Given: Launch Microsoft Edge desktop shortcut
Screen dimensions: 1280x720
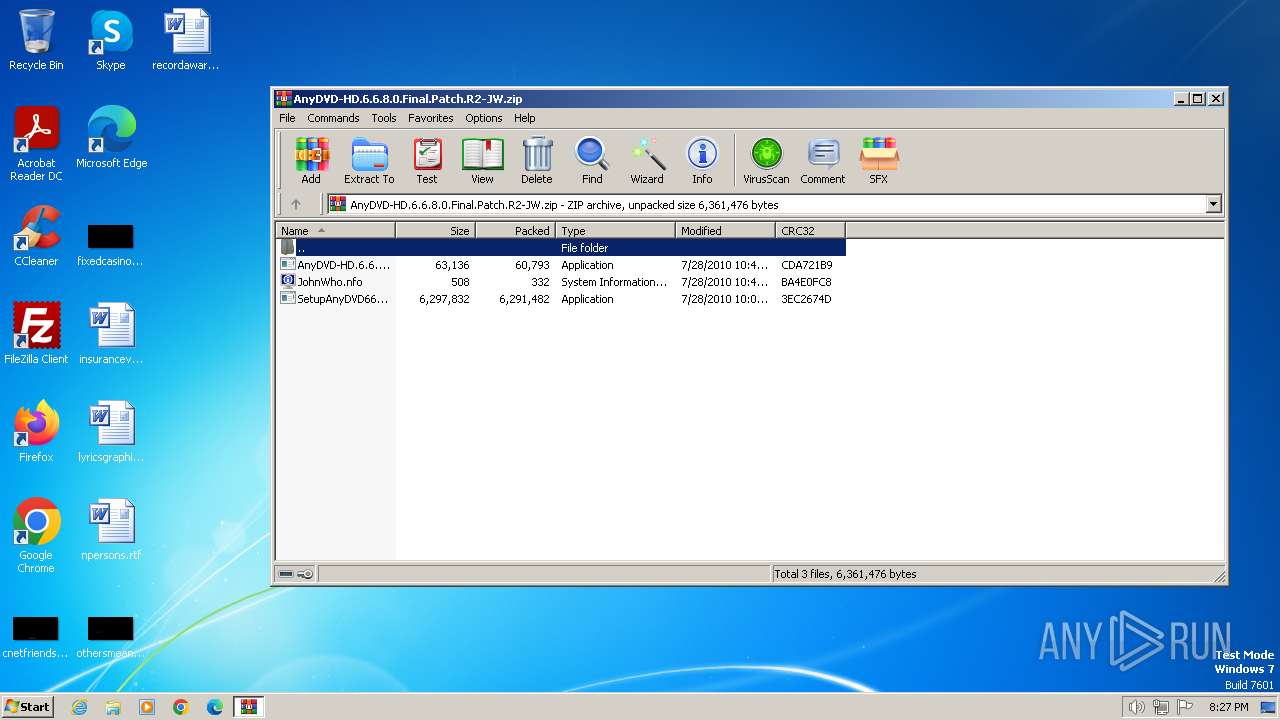Looking at the screenshot, I should click(x=111, y=138).
